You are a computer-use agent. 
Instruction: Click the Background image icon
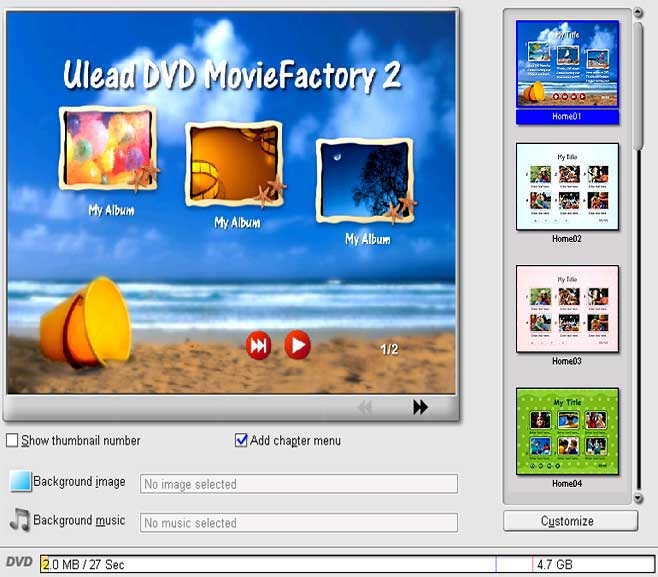(x=20, y=481)
